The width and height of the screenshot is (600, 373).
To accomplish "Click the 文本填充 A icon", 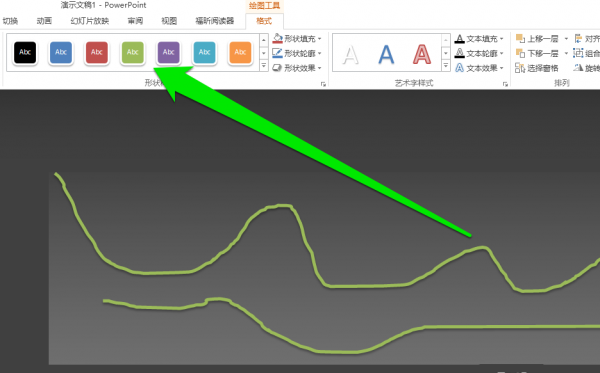I will pos(460,39).
